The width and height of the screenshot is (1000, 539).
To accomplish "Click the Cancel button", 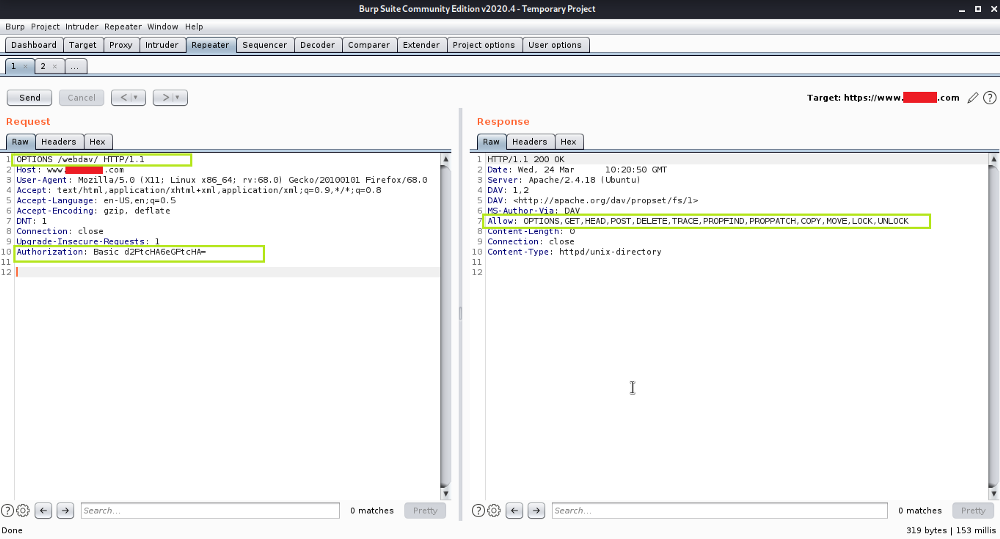I will tap(82, 98).
